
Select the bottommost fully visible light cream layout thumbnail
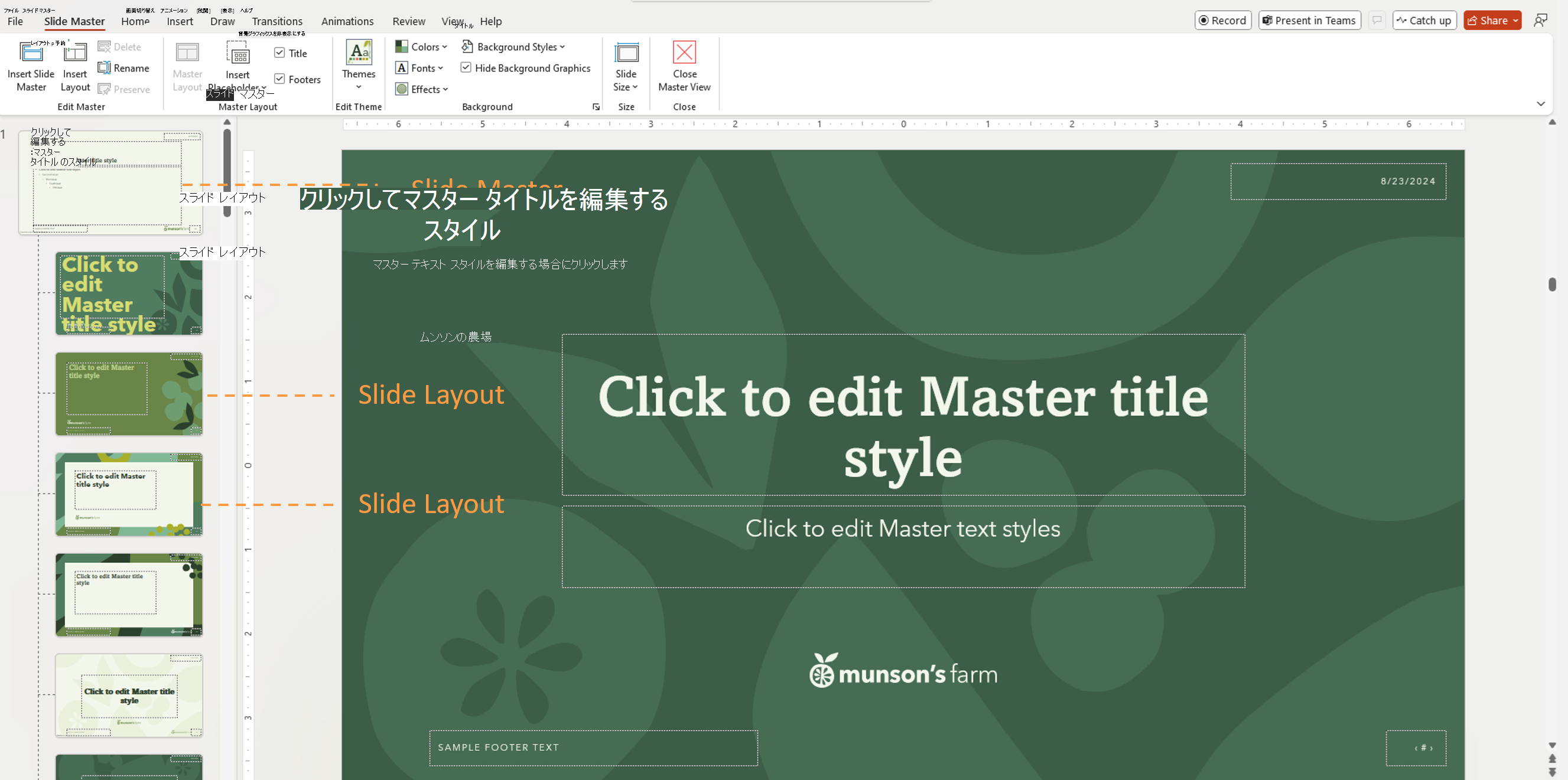pyautogui.click(x=128, y=696)
